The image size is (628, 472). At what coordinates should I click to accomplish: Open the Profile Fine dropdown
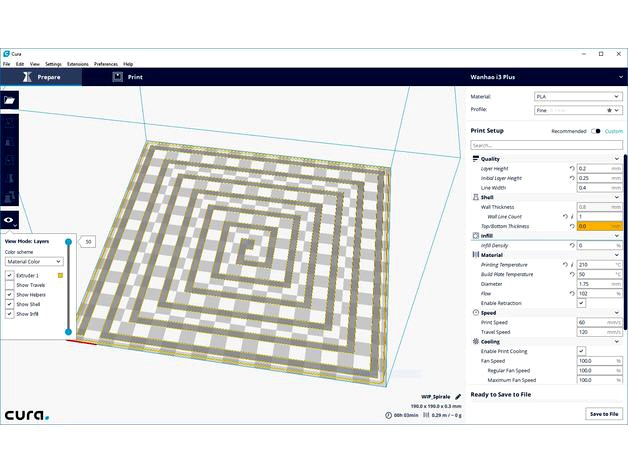pyautogui.click(x=578, y=110)
